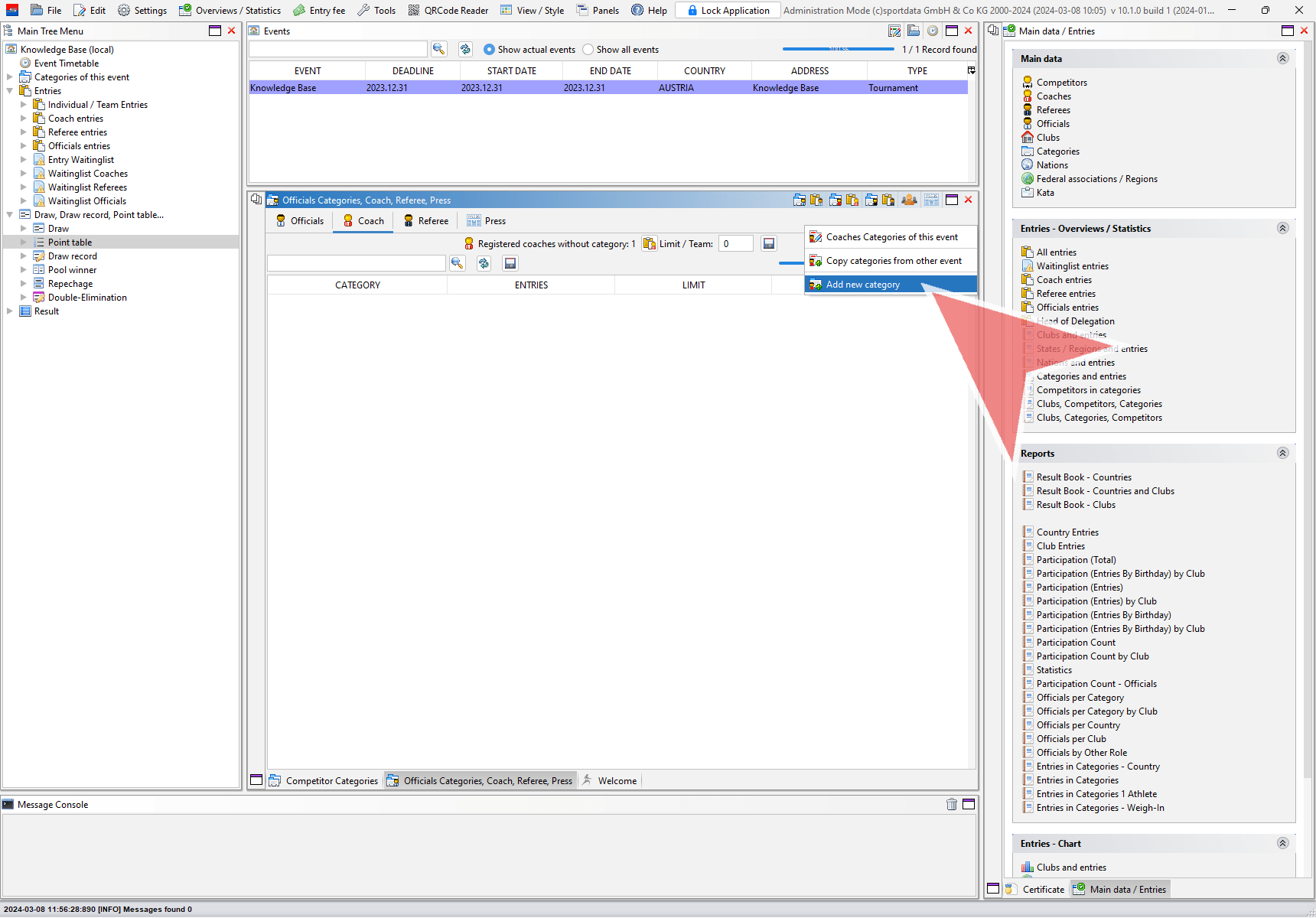1316x918 pixels.
Task: Click the magnifier icon in Coach category search
Action: coord(457,263)
